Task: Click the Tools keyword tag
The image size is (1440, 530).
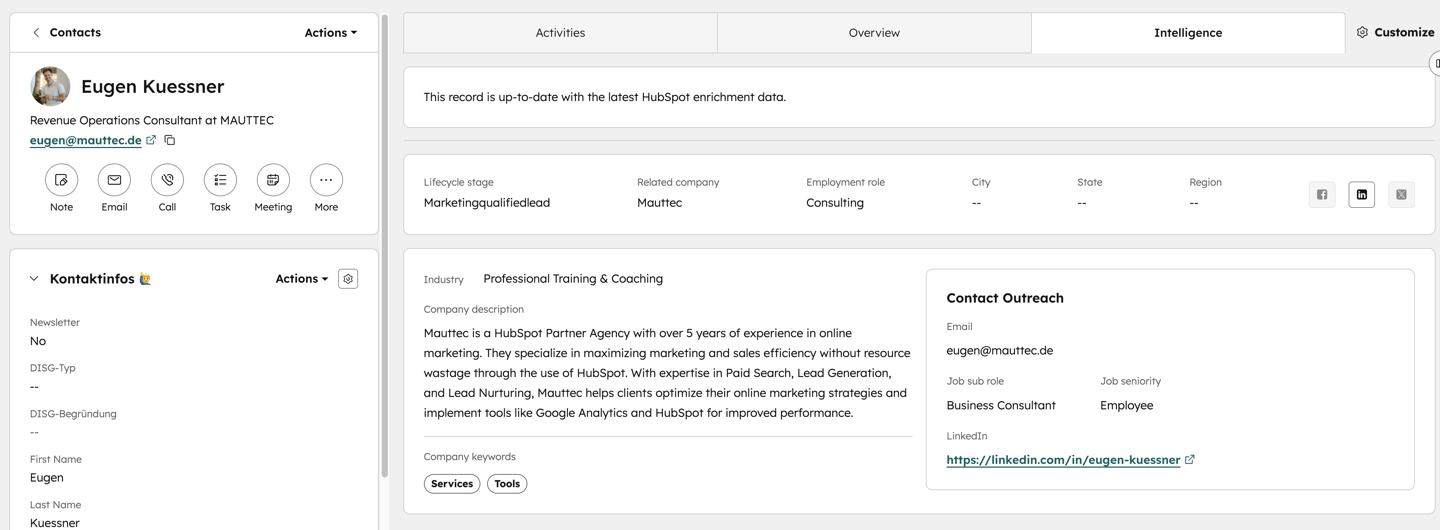Action: click(x=507, y=484)
